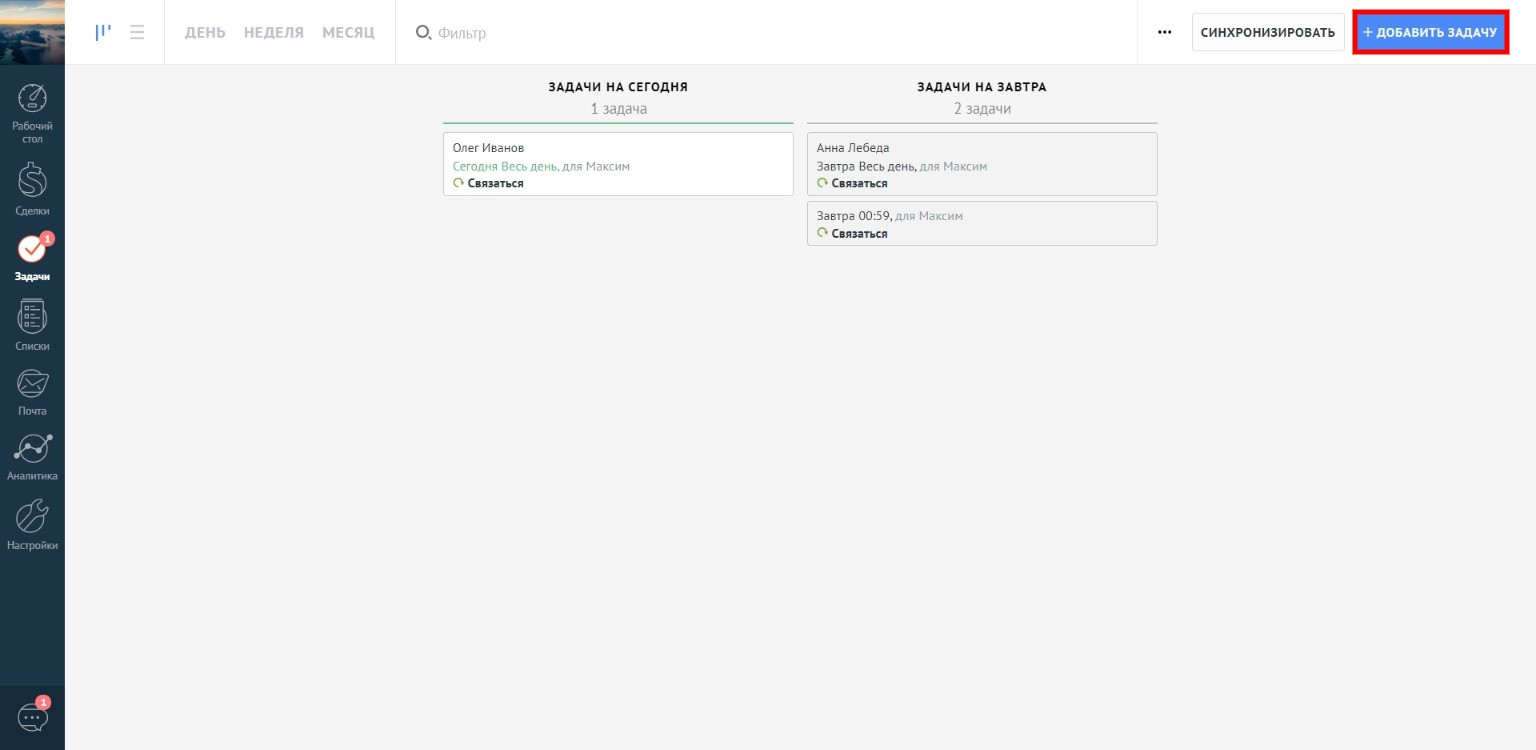Viewport: 1536px width, 750px height.
Task: Open the Аналитика section icon
Action: pyautogui.click(x=32, y=449)
